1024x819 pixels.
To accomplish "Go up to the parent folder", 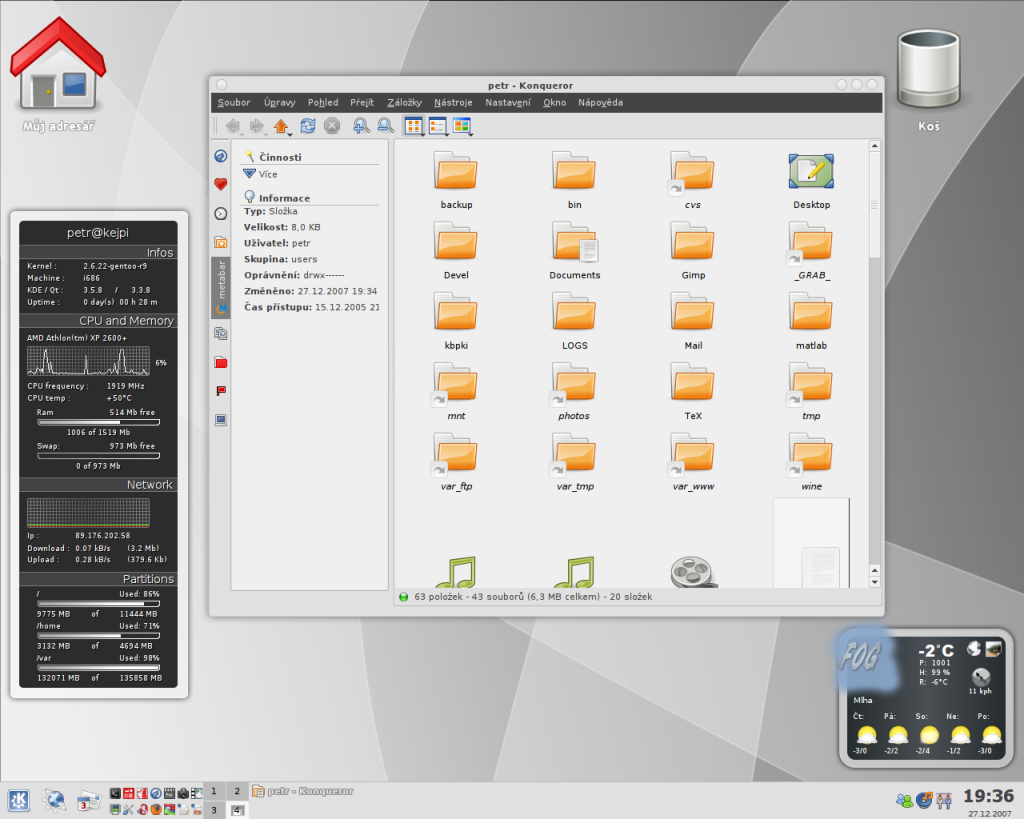I will click(280, 125).
